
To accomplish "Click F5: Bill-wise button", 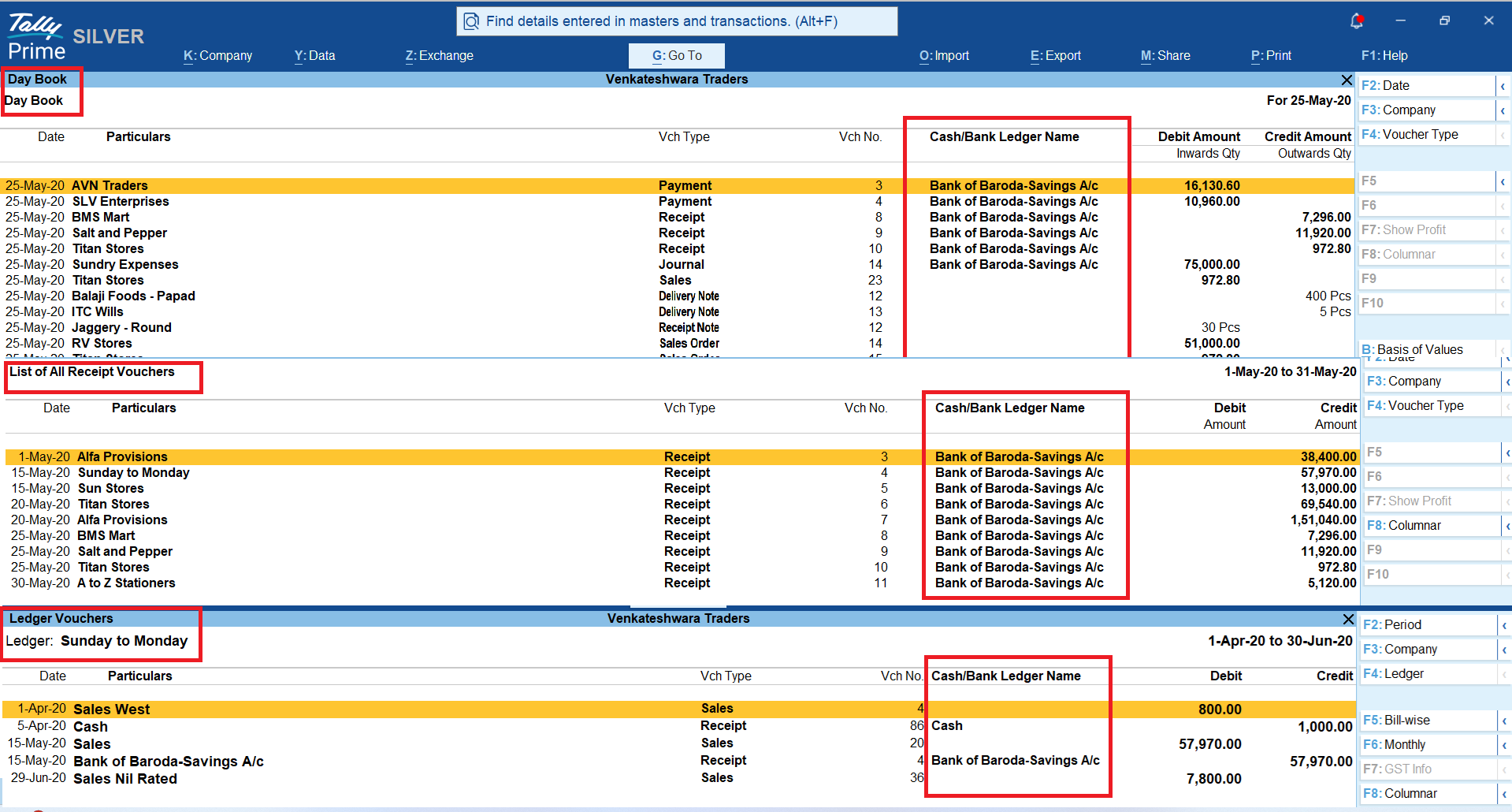I will [x=1428, y=721].
